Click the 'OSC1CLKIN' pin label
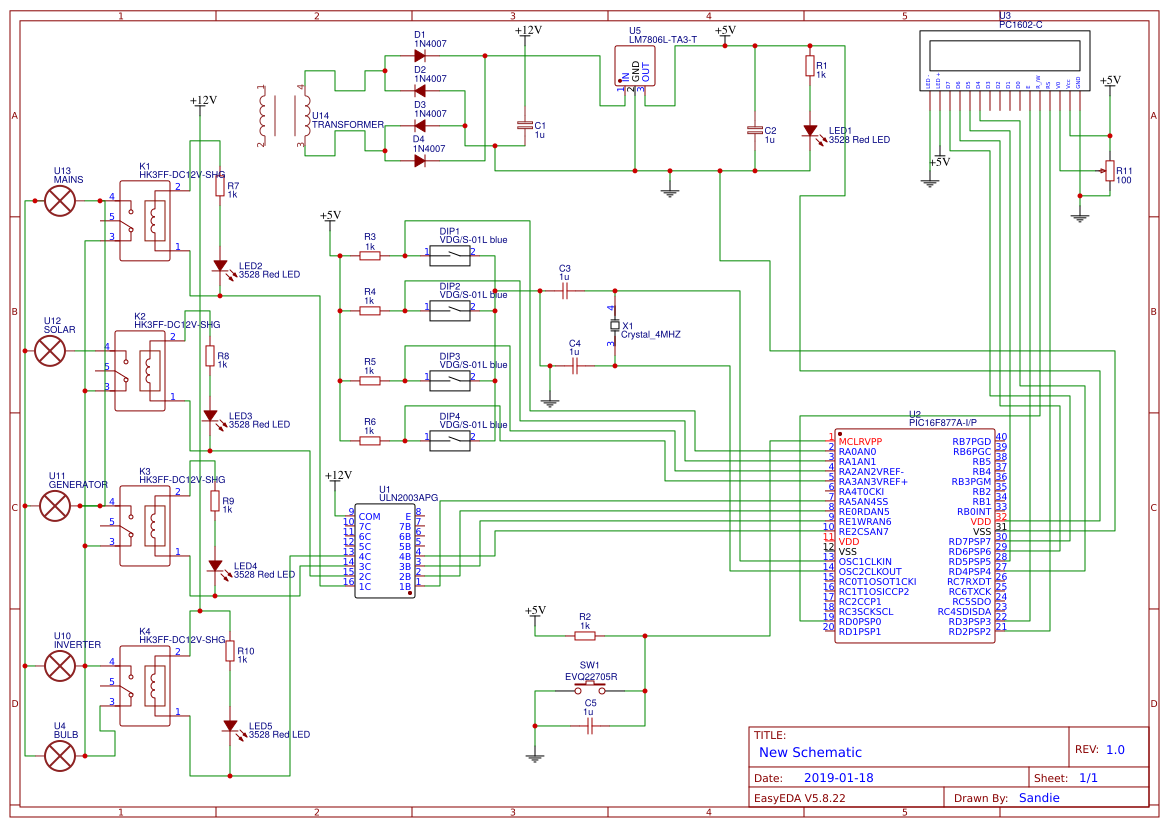Viewport: 1169px width, 827px height. (x=865, y=562)
